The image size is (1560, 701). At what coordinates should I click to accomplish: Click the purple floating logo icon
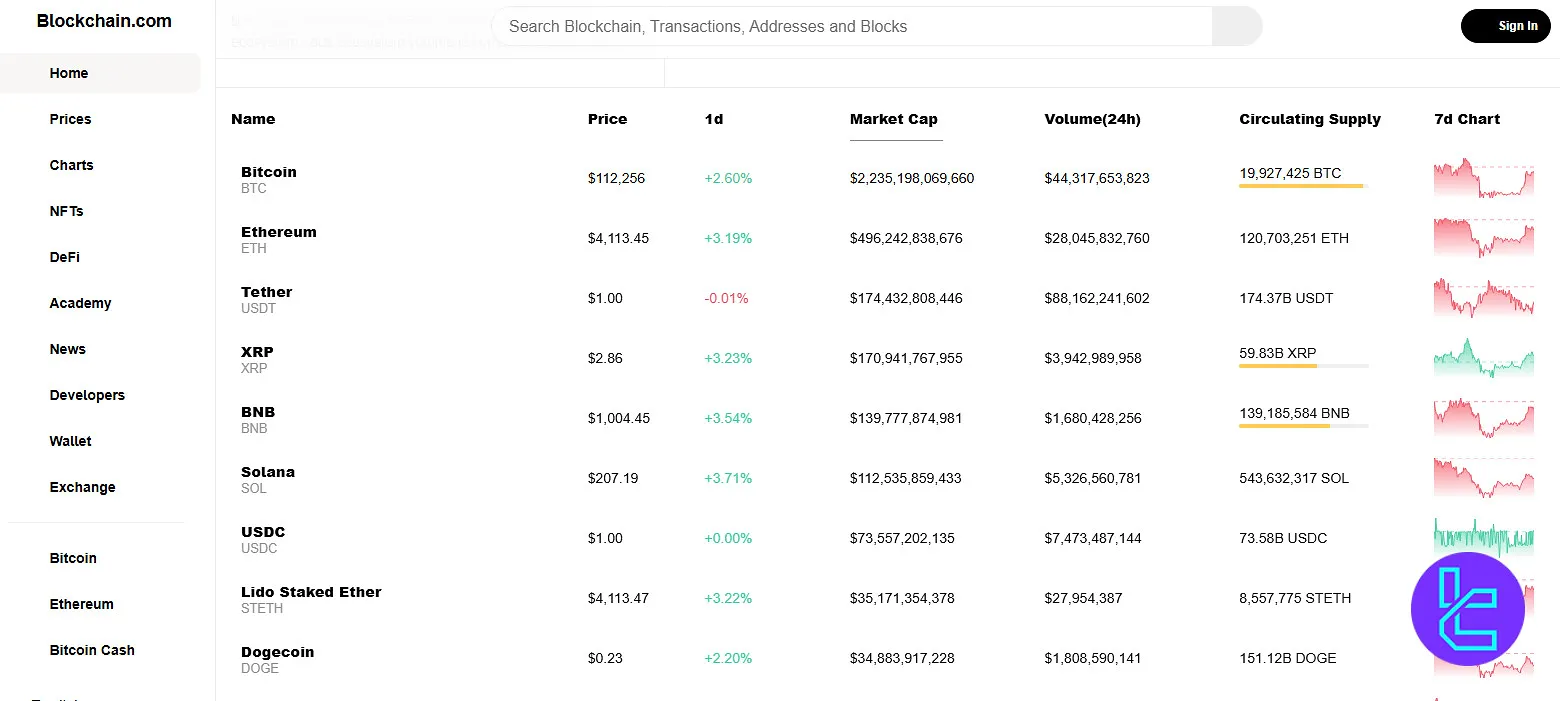(1467, 609)
